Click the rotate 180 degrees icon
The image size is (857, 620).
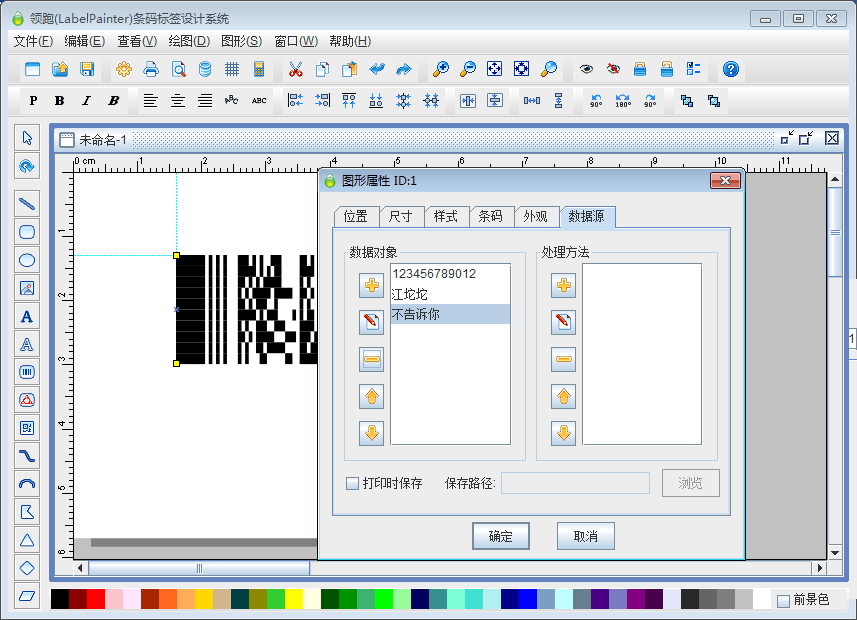(623, 101)
